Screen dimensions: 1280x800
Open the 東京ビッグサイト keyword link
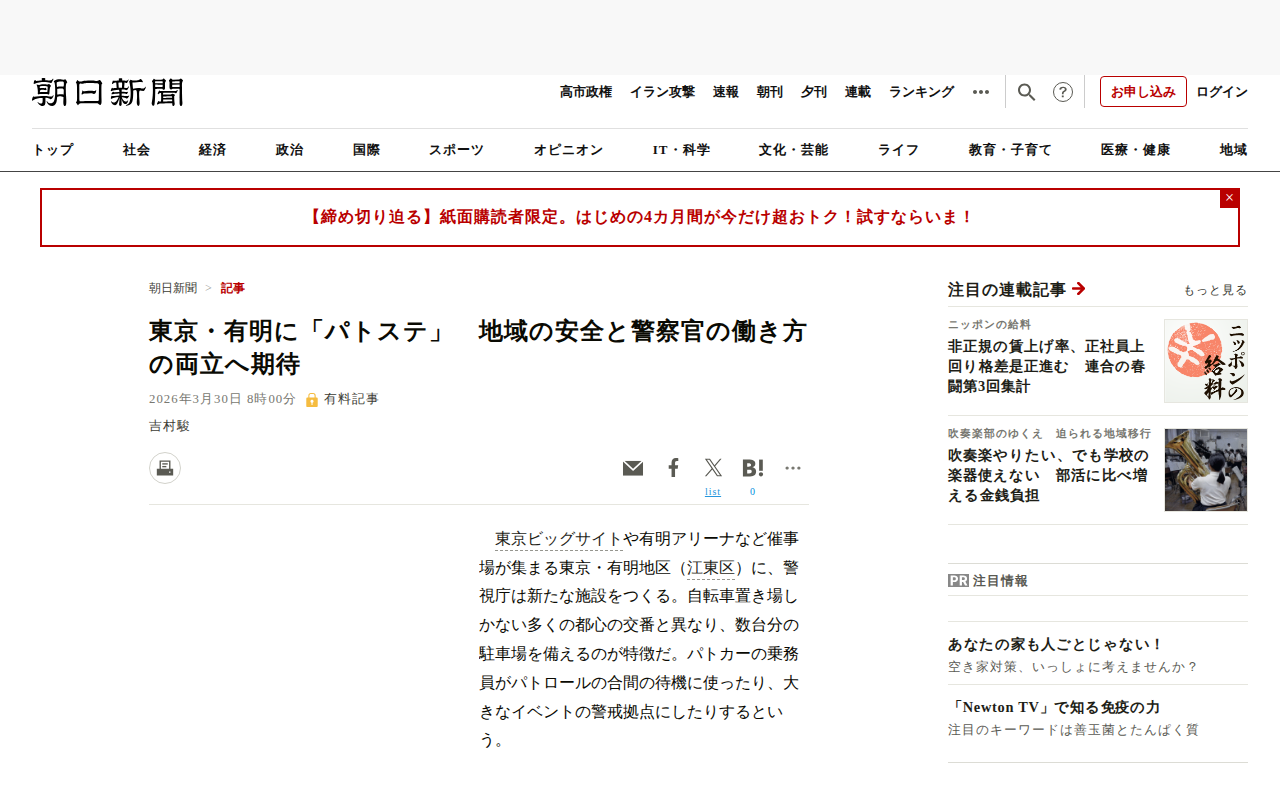[559, 539]
